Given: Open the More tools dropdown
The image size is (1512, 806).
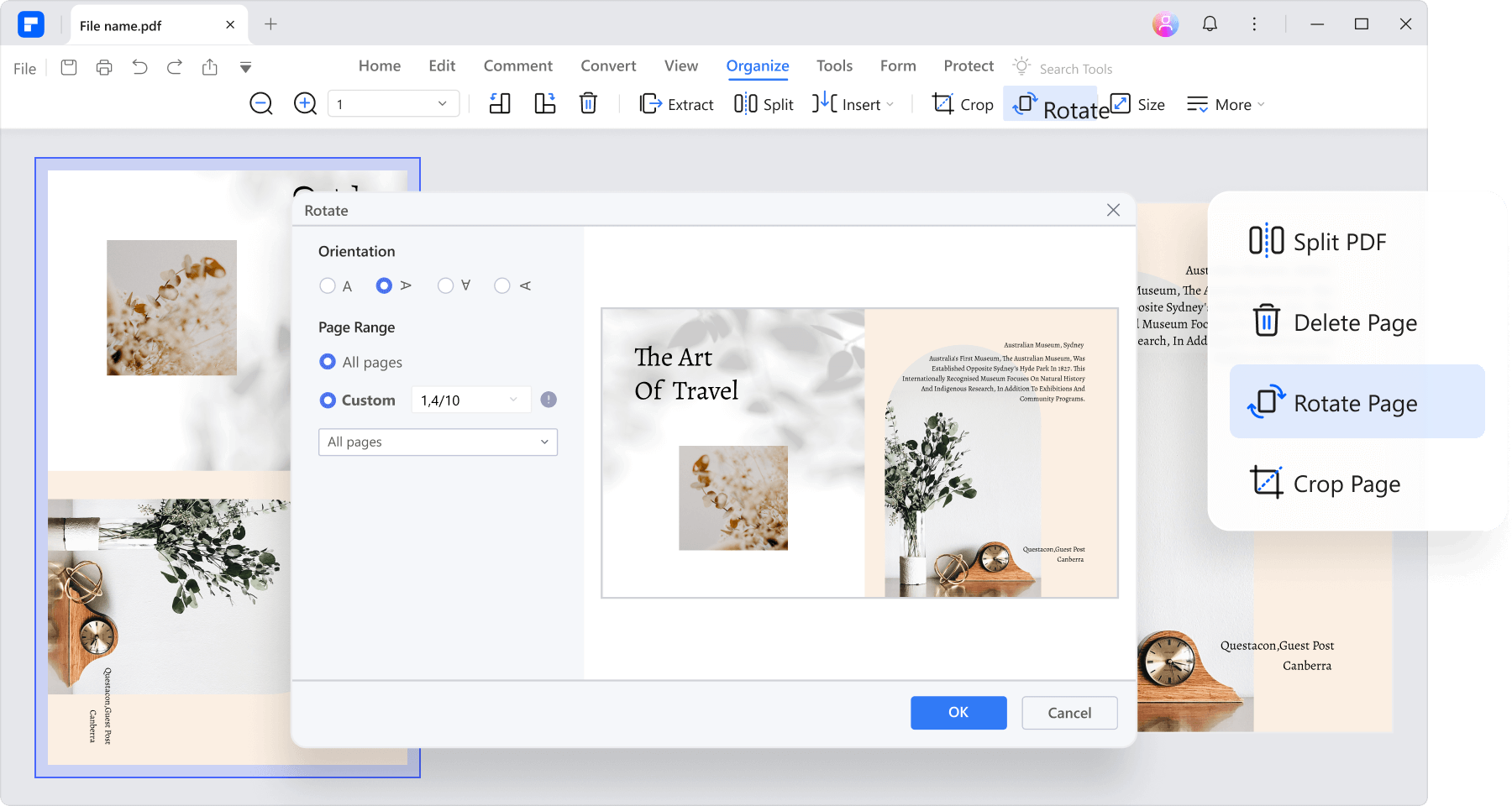Looking at the screenshot, I should 1226,104.
